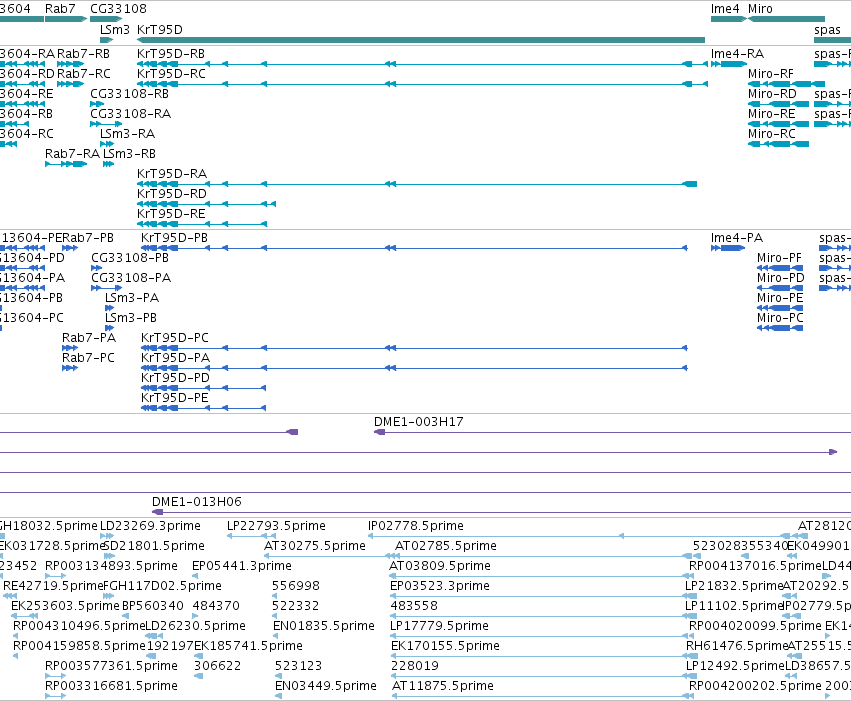This screenshot has height=701, width=851.
Task: Select the AT30275.5prime EST label
Action: point(315,546)
